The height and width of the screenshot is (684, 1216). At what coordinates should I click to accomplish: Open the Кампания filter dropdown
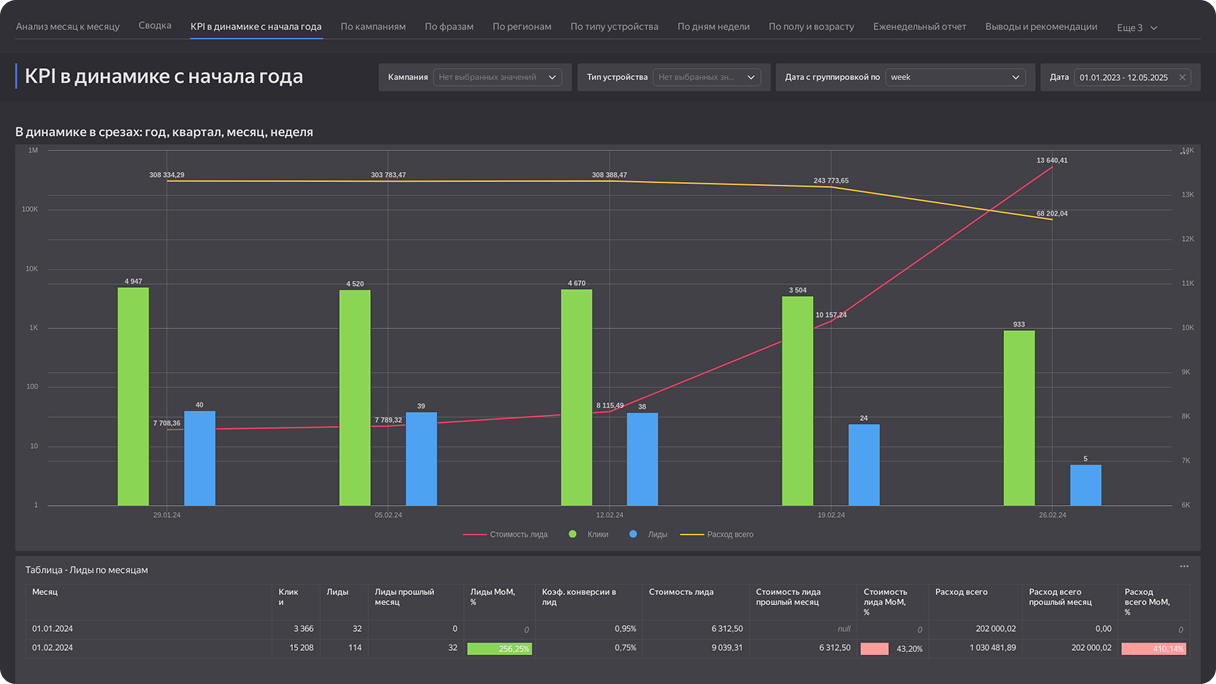[498, 77]
